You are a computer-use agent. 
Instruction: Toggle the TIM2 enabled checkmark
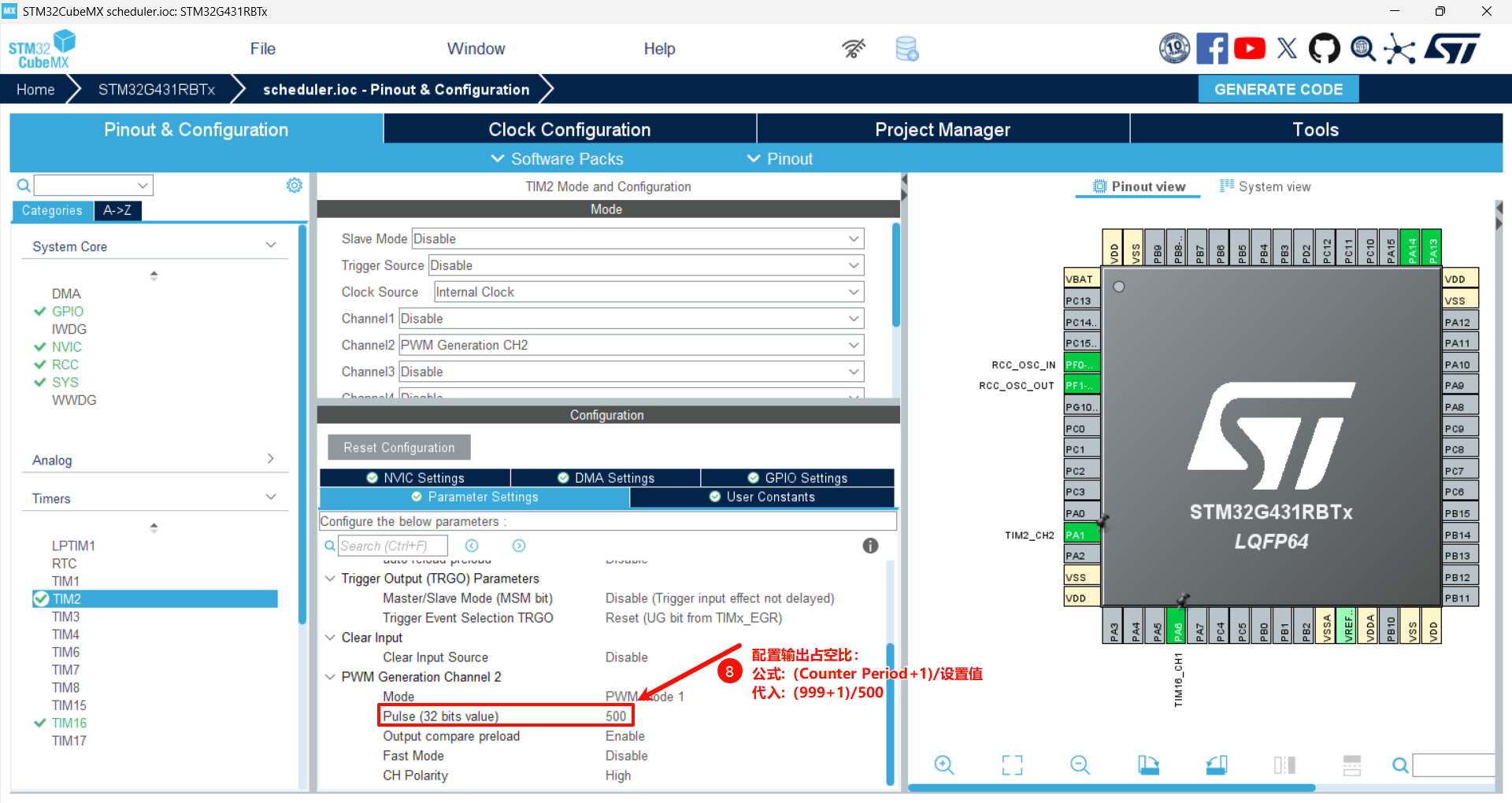click(41, 599)
